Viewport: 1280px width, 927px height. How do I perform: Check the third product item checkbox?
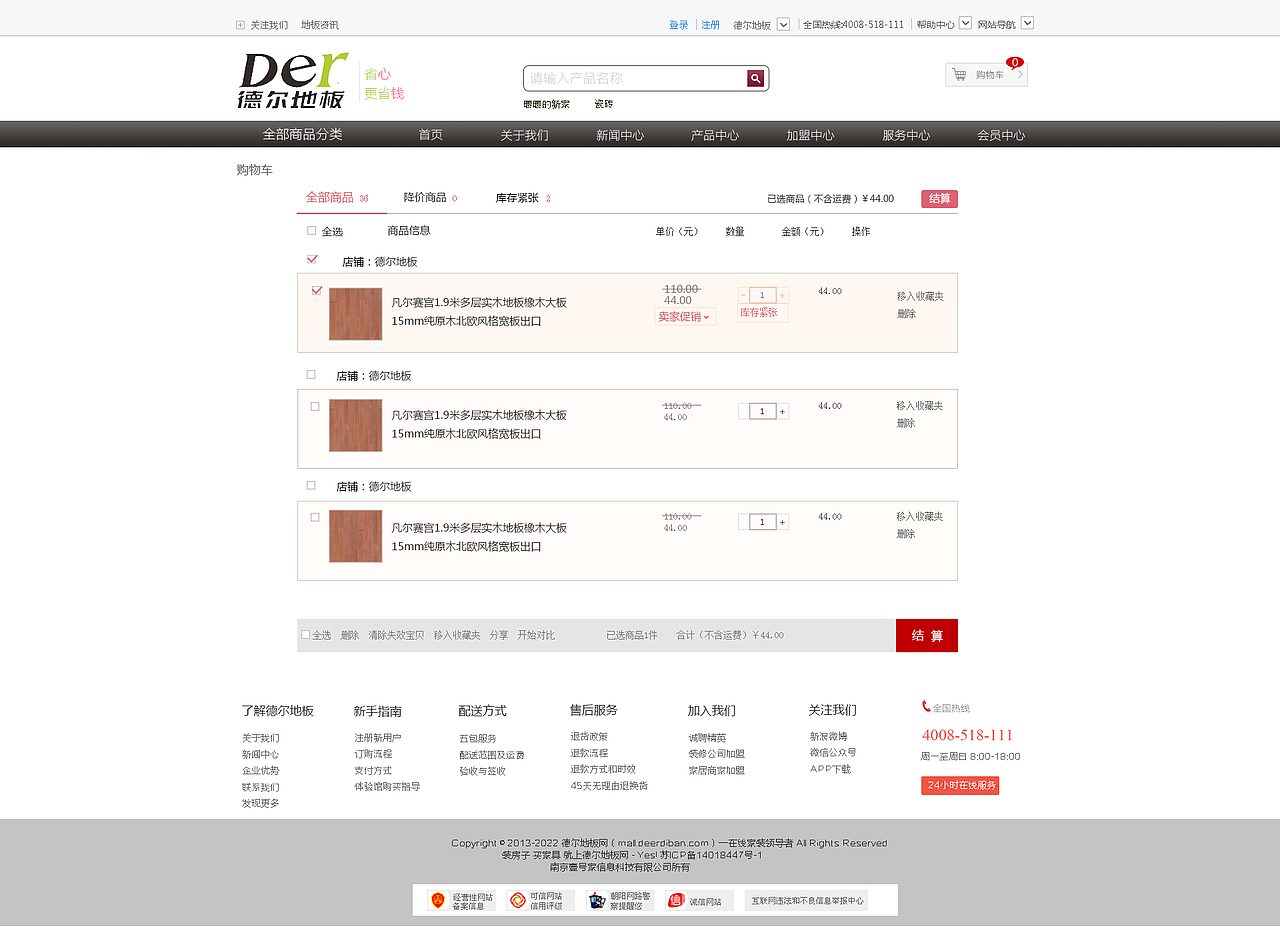[x=315, y=517]
